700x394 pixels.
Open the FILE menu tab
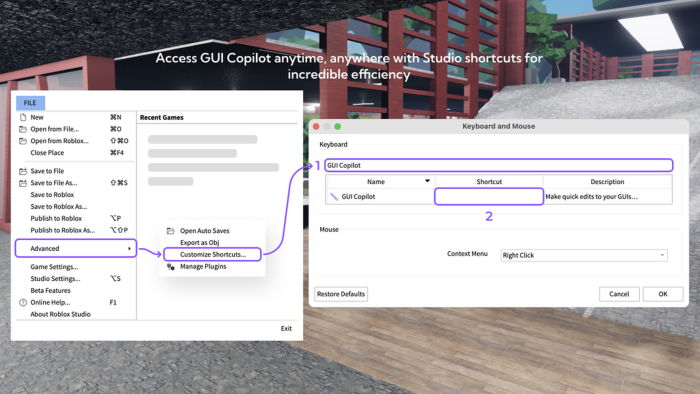30,103
